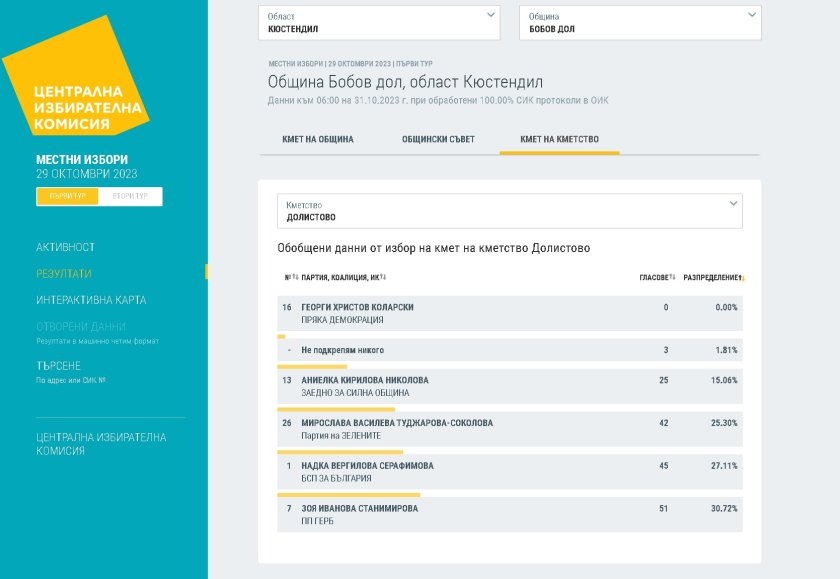Switch to КМЕТ НА ОБЩИНА tab

(x=318, y=139)
